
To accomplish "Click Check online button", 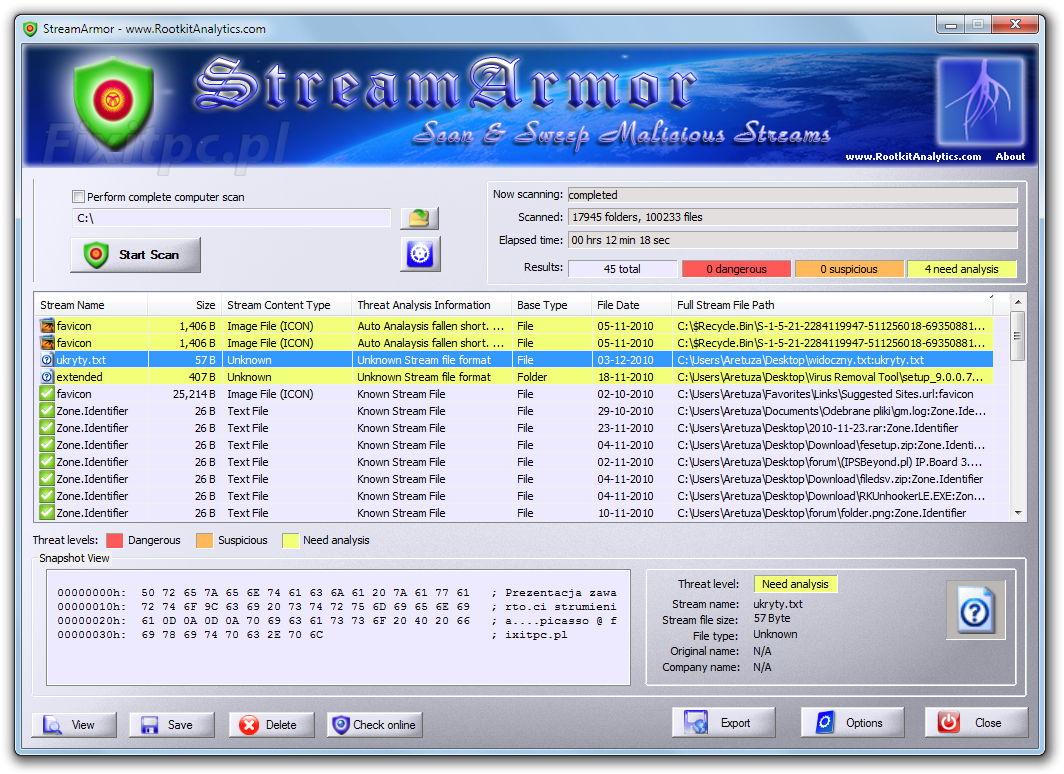I will [x=375, y=724].
